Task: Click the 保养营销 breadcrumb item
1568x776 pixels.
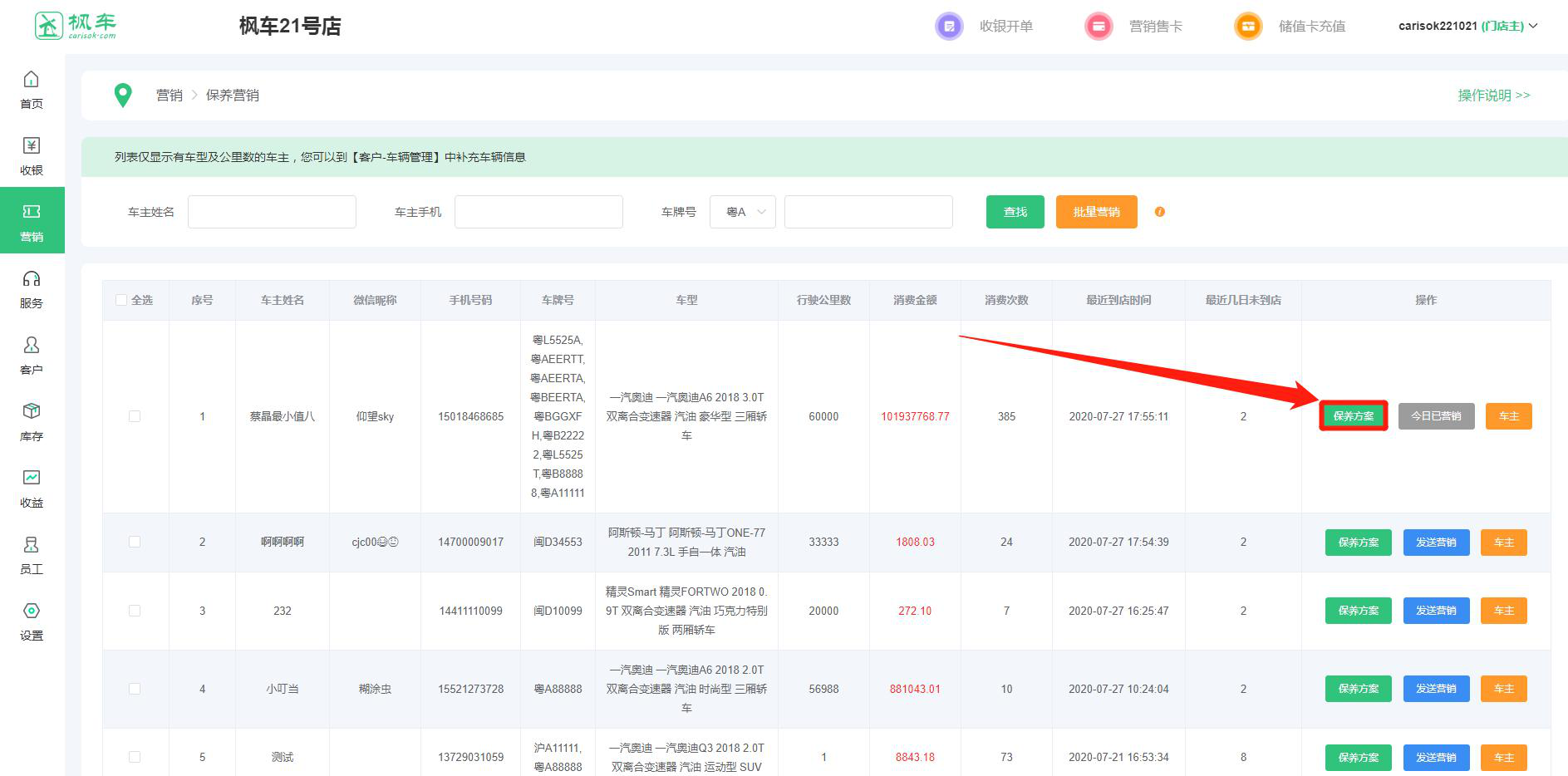Action: click(x=233, y=96)
